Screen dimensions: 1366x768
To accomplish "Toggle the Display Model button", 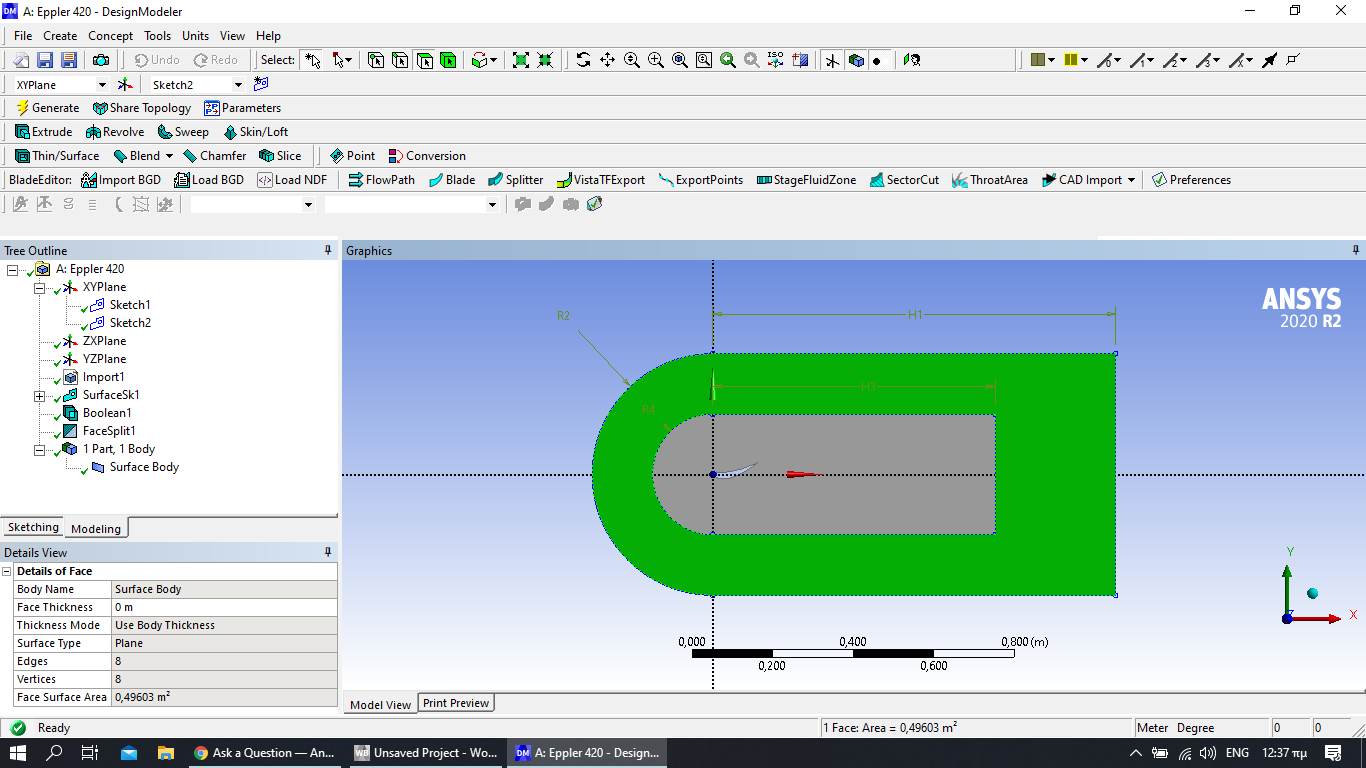I will pyautogui.click(x=856, y=60).
